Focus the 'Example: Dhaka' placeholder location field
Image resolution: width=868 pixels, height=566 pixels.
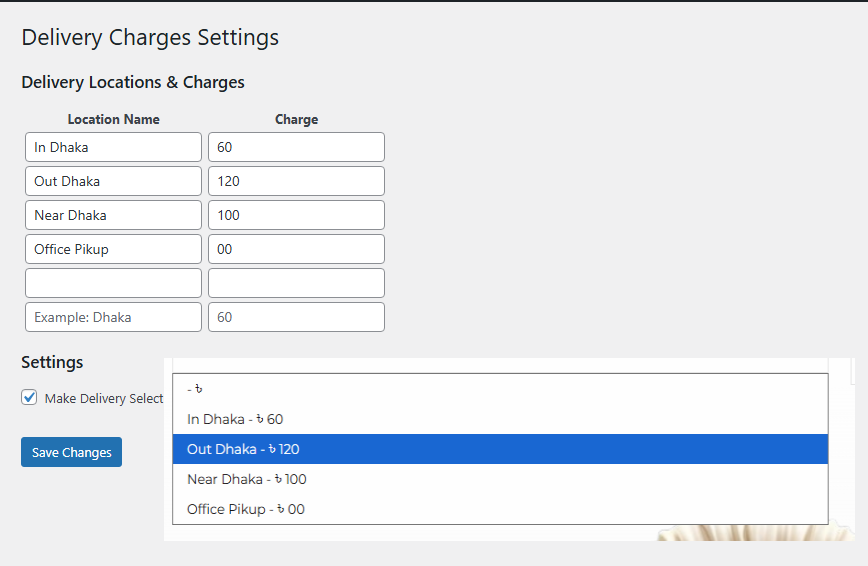click(x=113, y=317)
